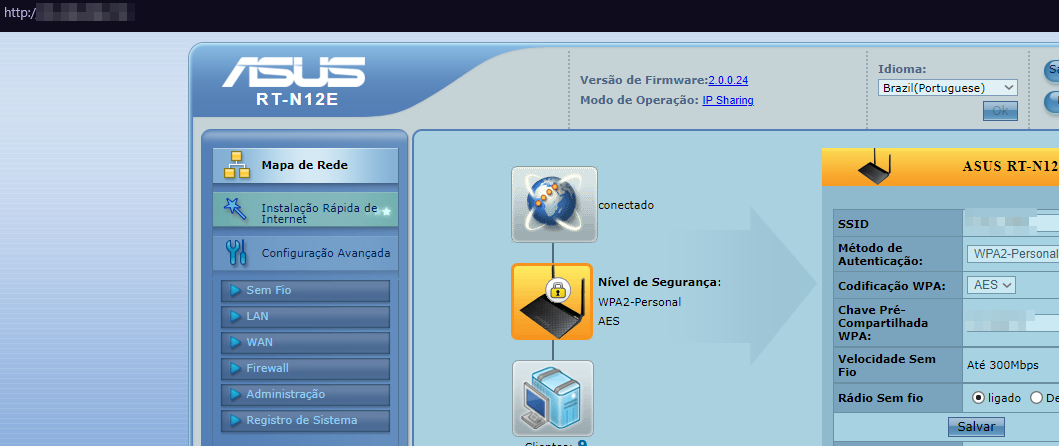Expand the Firewall menu

(305, 368)
